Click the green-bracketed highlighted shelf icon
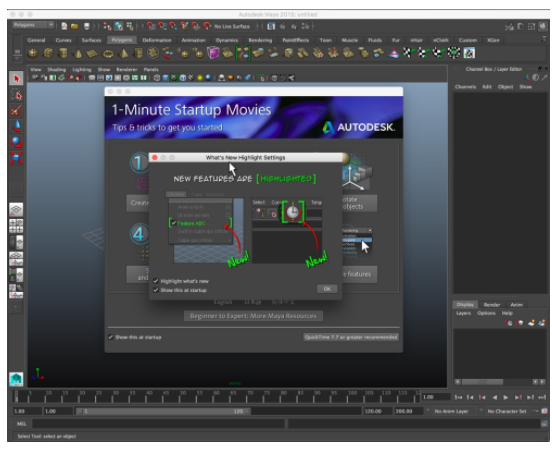This screenshot has height=451, width=552. (243, 53)
